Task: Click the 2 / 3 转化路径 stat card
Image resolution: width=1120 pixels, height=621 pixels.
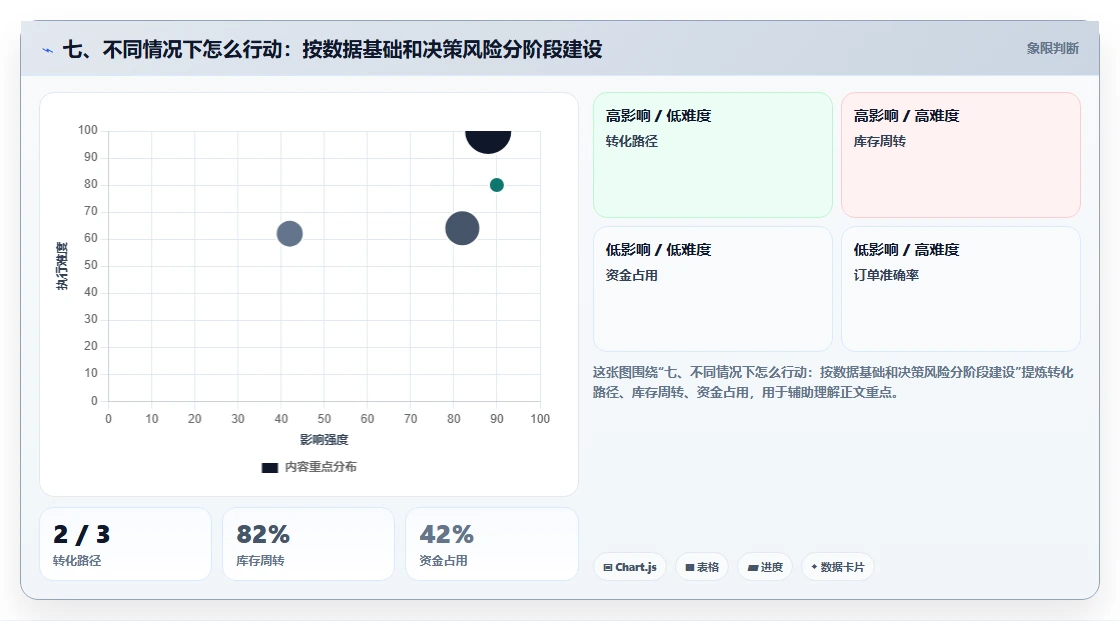Action: 125,544
